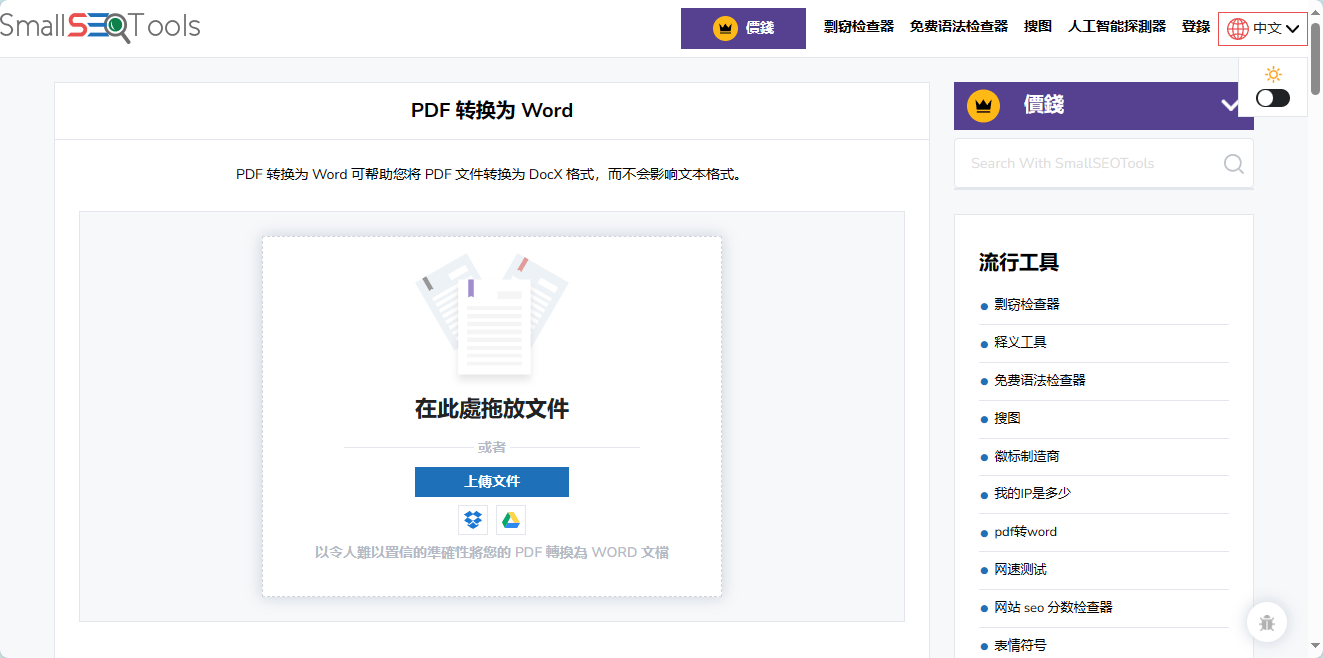Enable the theme switch under the sun icon
Image resolution: width=1323 pixels, height=658 pixels.
[x=1272, y=97]
